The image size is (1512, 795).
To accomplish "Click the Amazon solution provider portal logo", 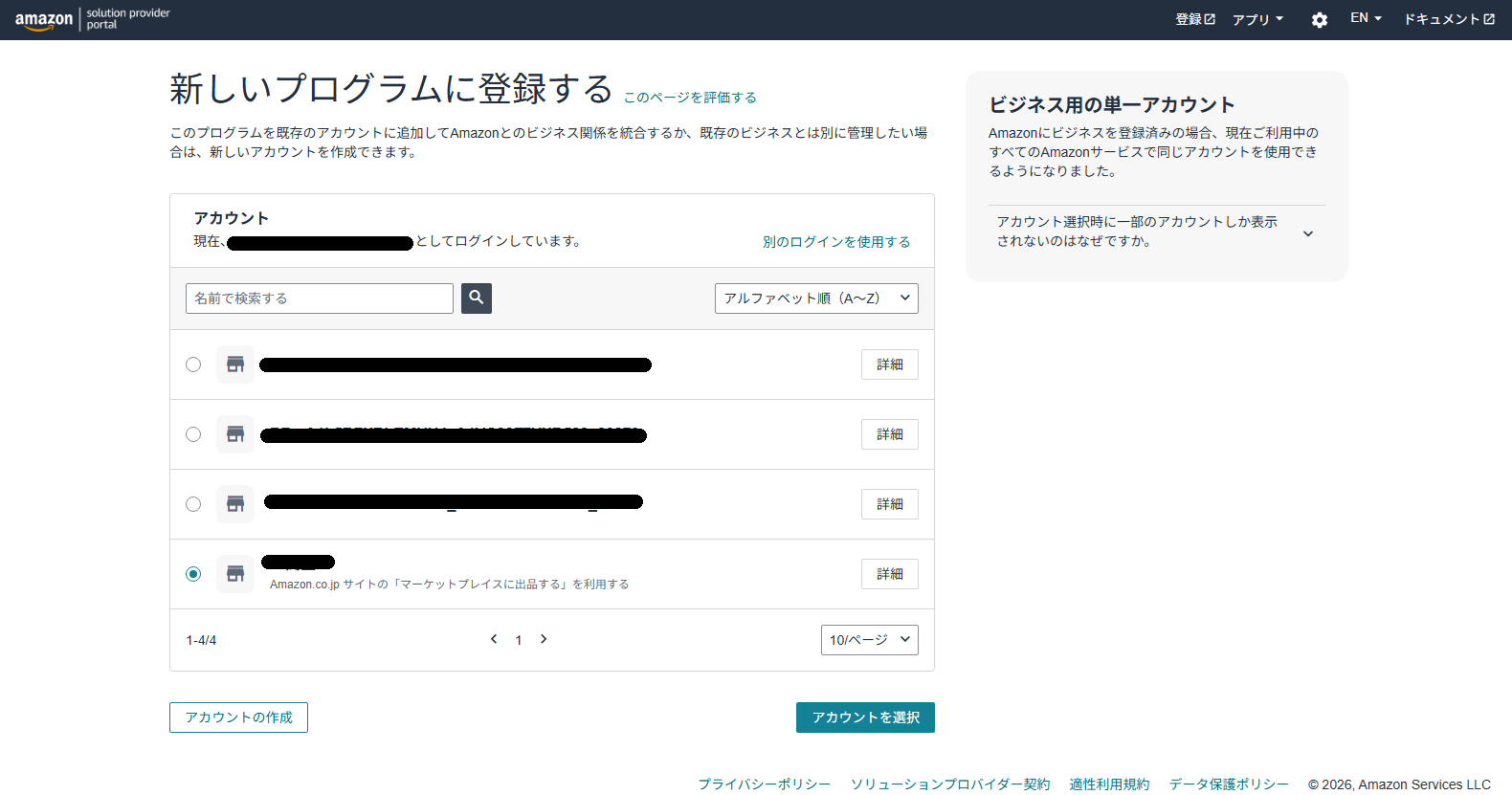I will 92,19.
